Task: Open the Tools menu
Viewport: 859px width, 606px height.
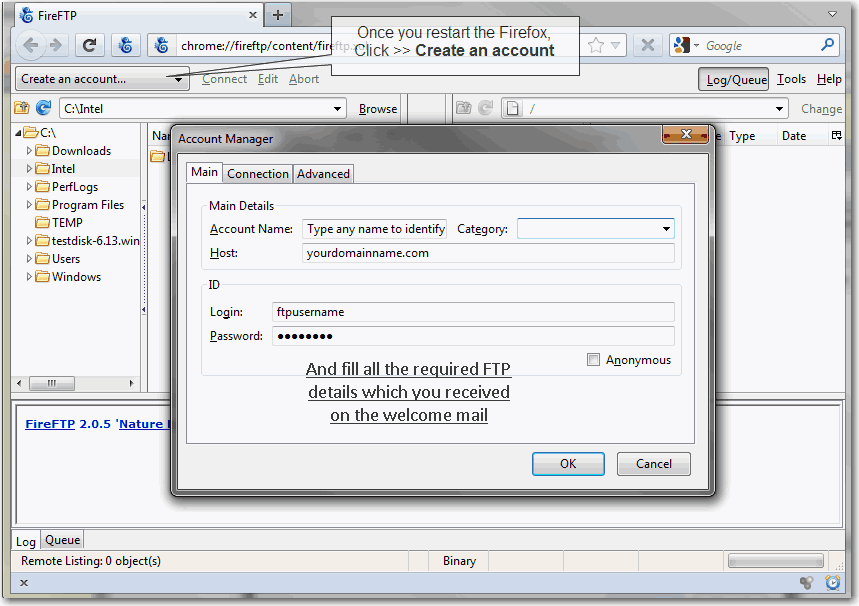Action: coord(791,79)
